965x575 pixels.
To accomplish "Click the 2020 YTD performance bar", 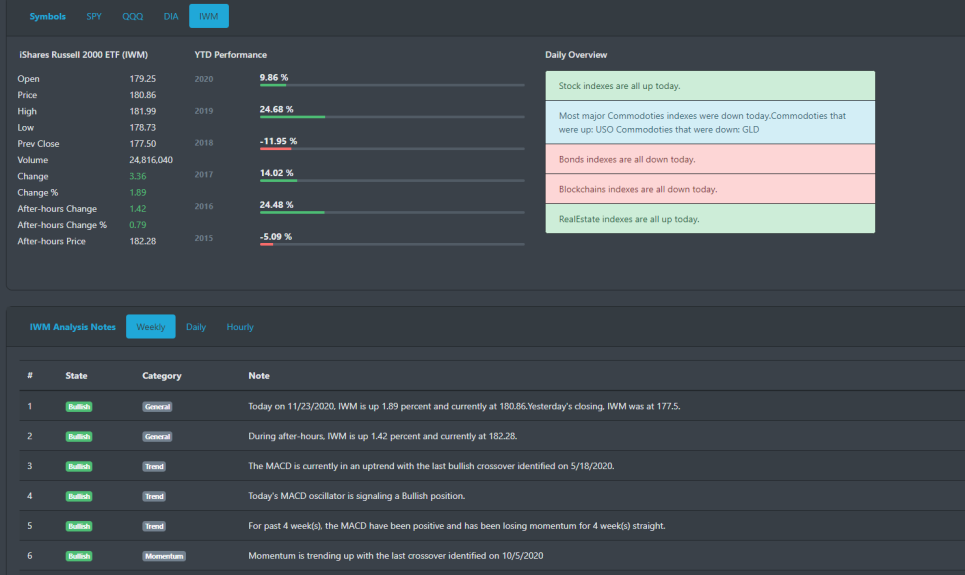I will point(392,85).
